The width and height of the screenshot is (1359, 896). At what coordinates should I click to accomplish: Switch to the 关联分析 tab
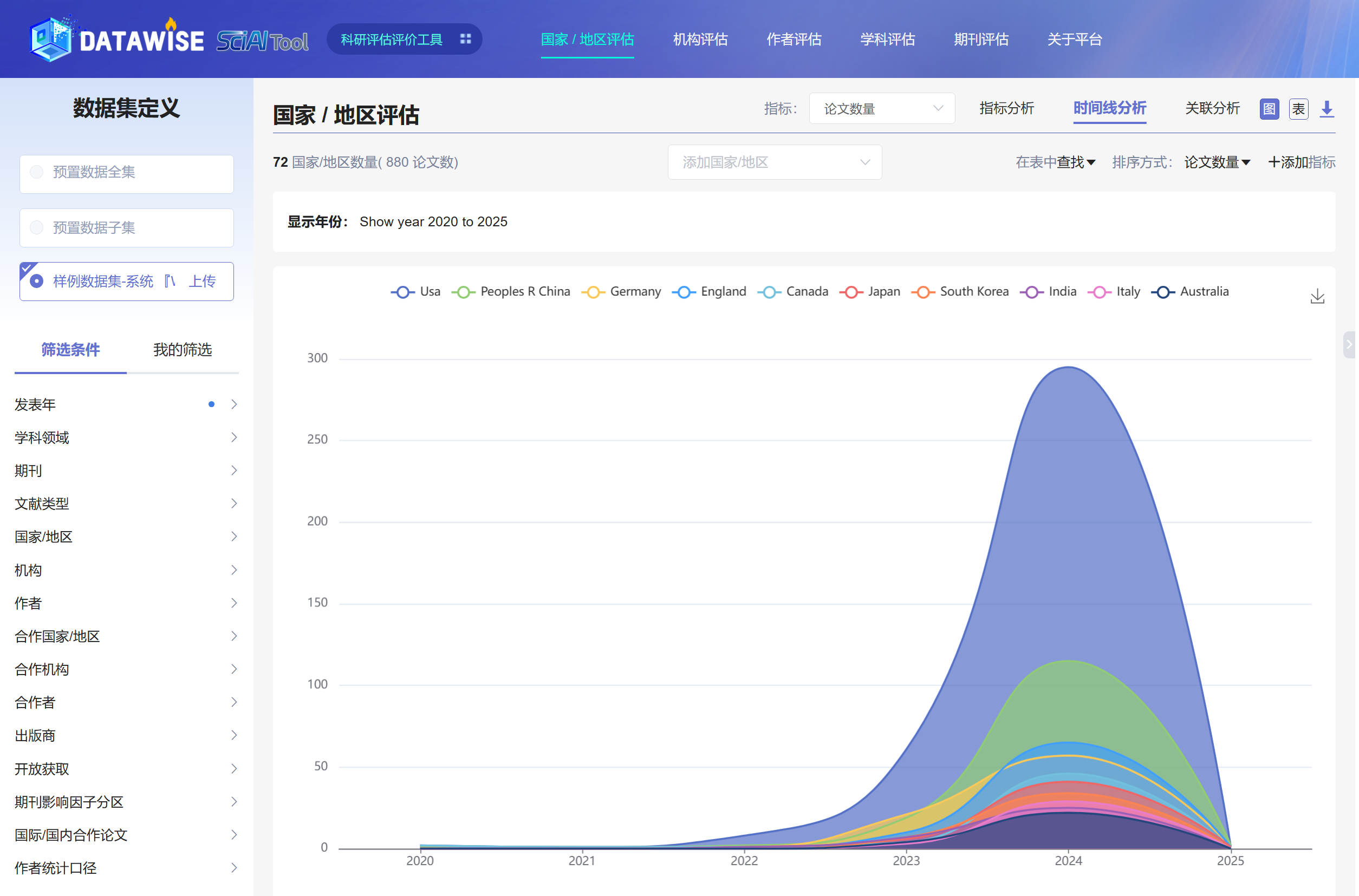tap(1212, 108)
